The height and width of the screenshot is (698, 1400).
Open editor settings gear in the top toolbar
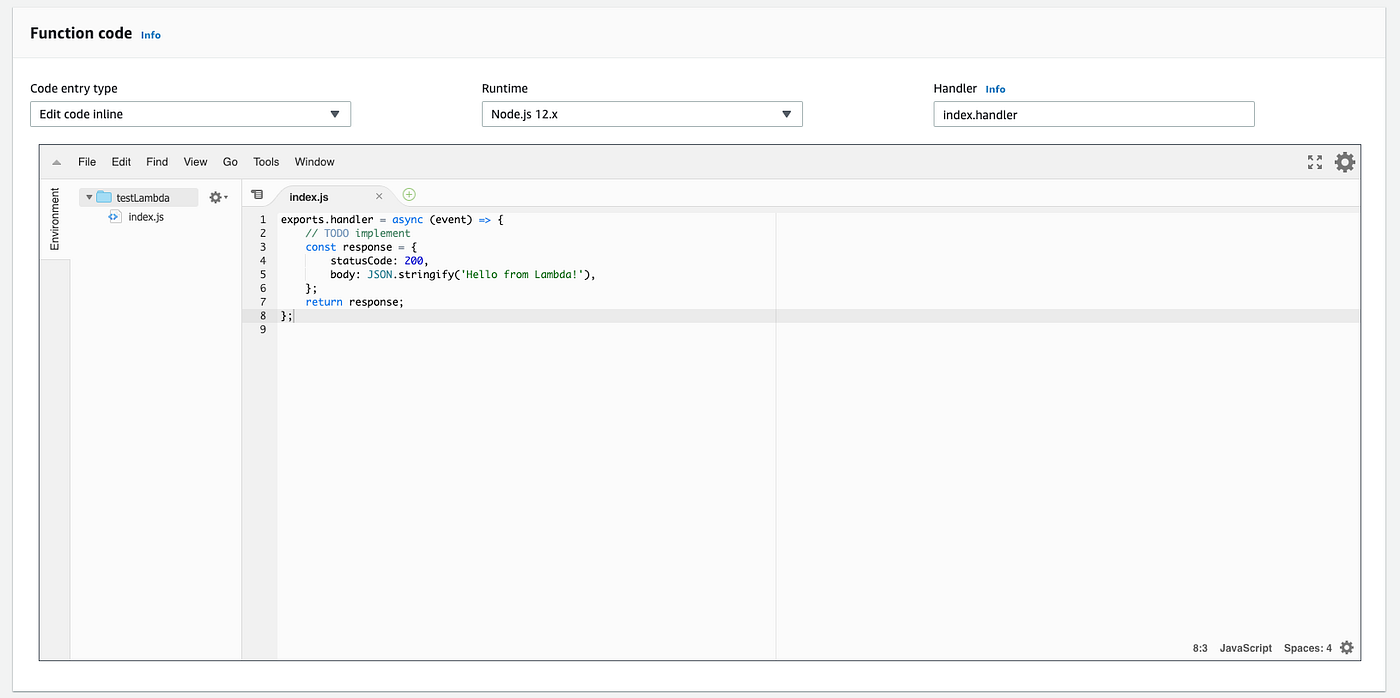pos(1344,161)
